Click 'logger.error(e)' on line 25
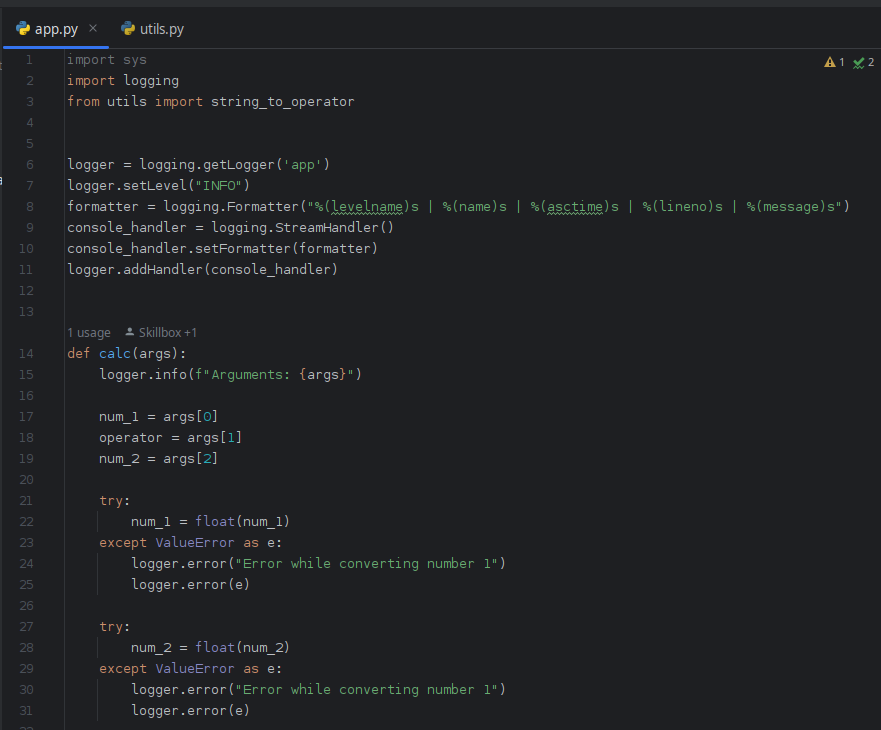 coord(190,585)
